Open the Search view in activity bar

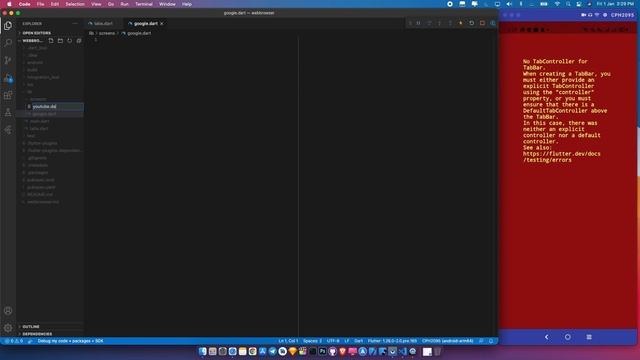pyautogui.click(x=8, y=42)
